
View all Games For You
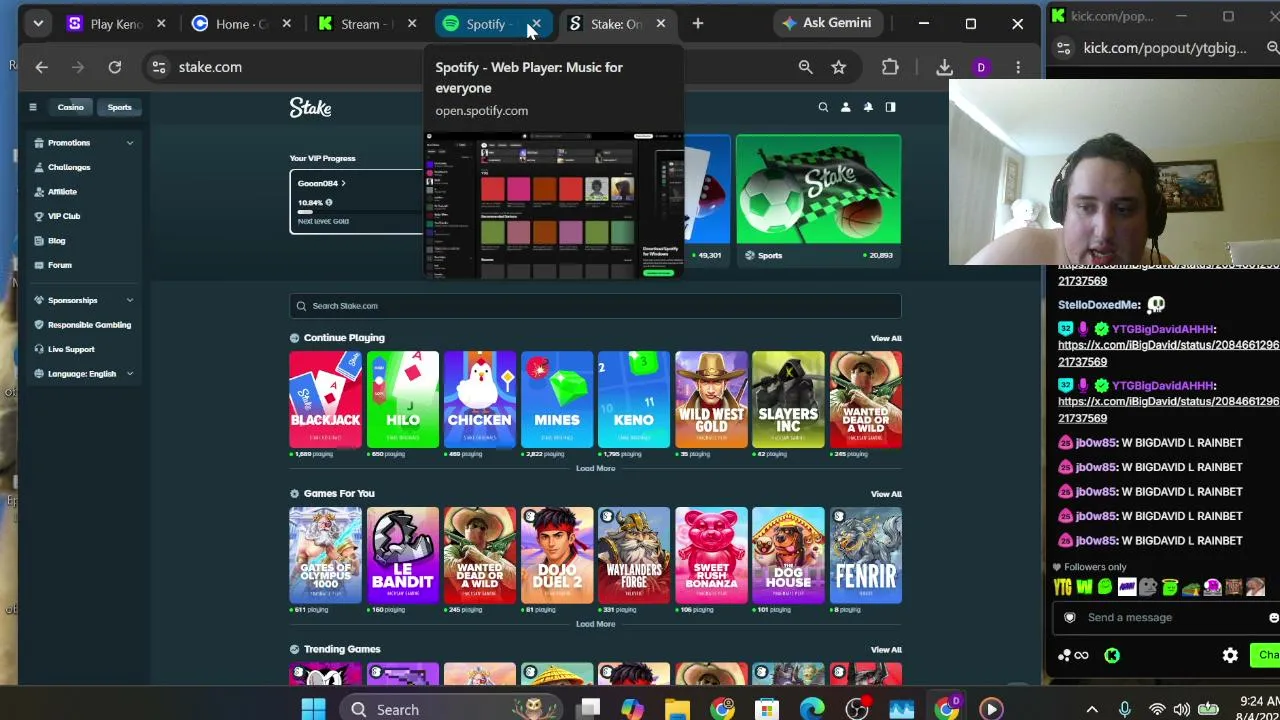[886, 494]
